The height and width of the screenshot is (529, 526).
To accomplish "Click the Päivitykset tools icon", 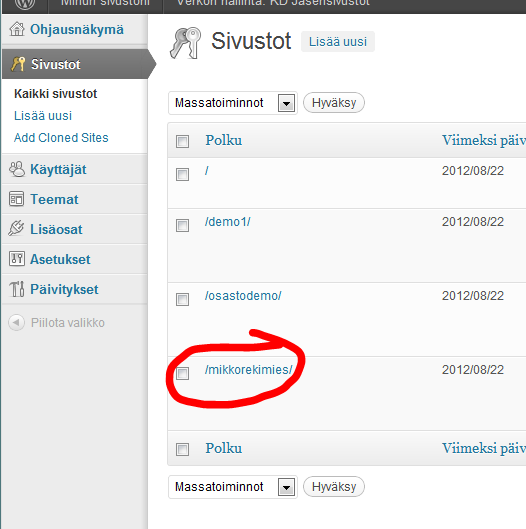I will click(17, 289).
